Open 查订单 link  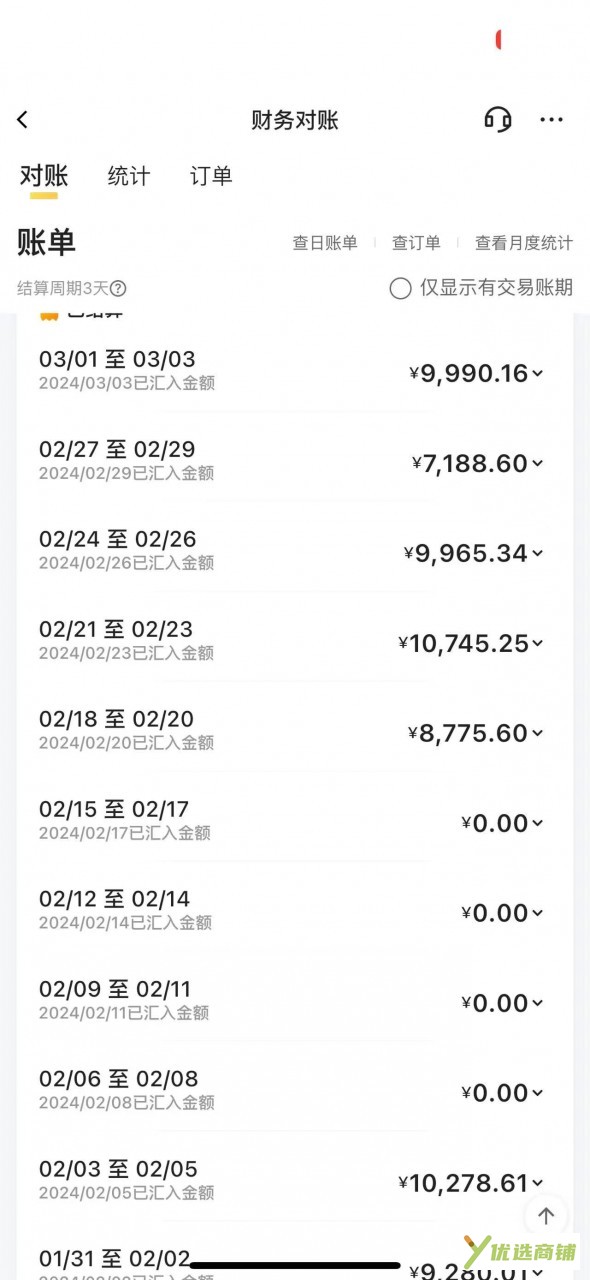(x=416, y=243)
